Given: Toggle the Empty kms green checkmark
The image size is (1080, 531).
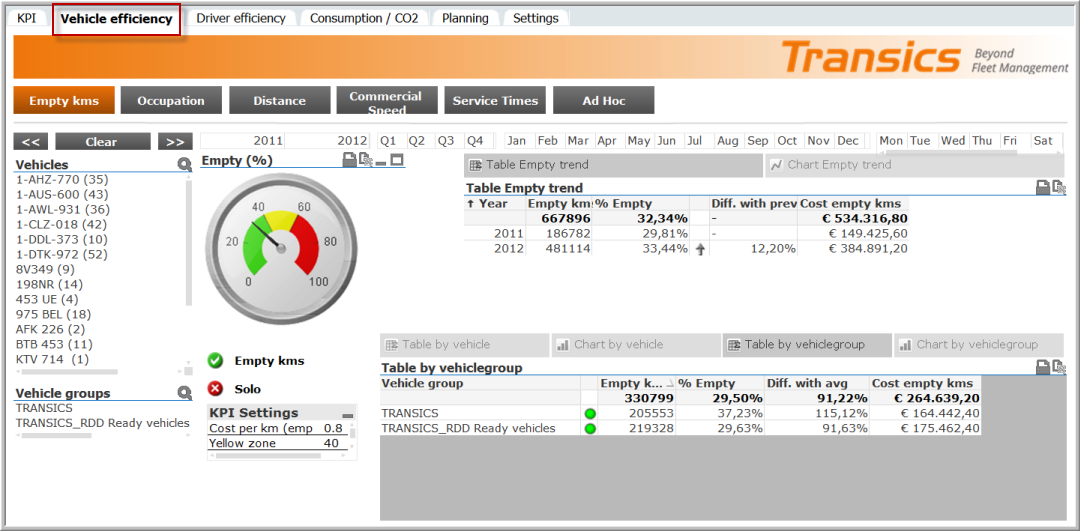Looking at the screenshot, I should coord(215,361).
